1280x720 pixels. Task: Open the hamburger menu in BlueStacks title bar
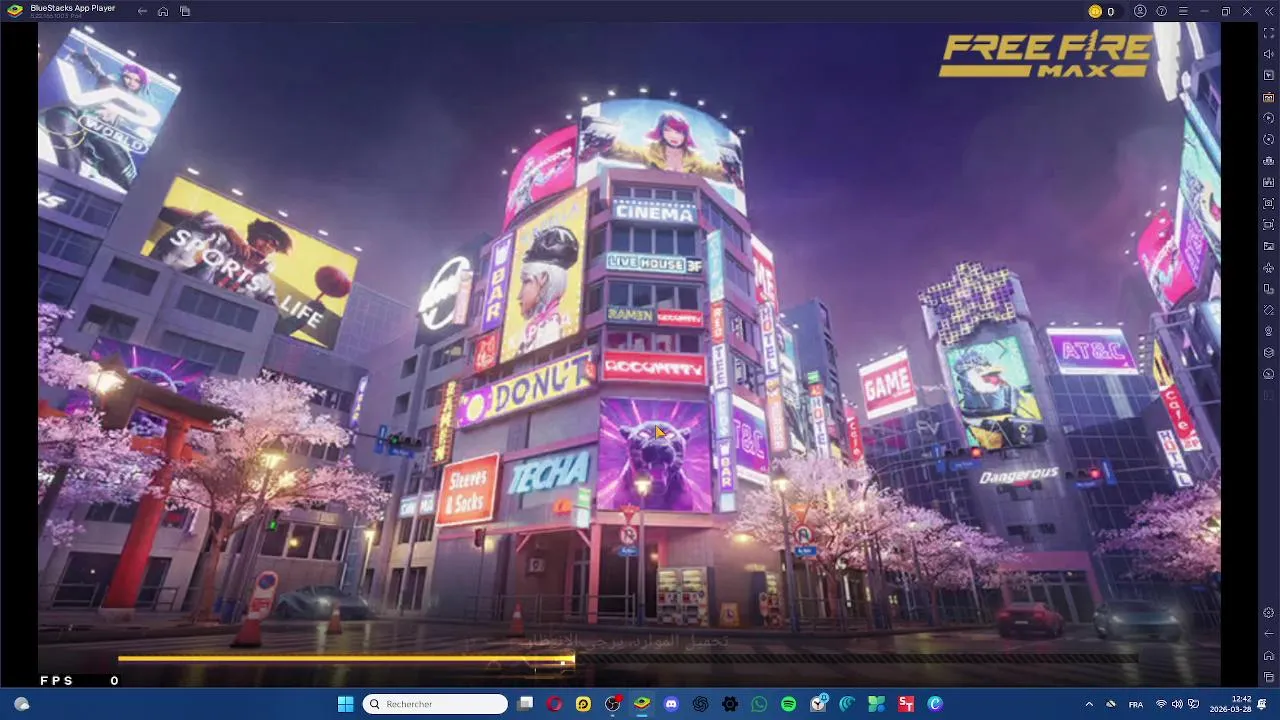pos(1183,11)
